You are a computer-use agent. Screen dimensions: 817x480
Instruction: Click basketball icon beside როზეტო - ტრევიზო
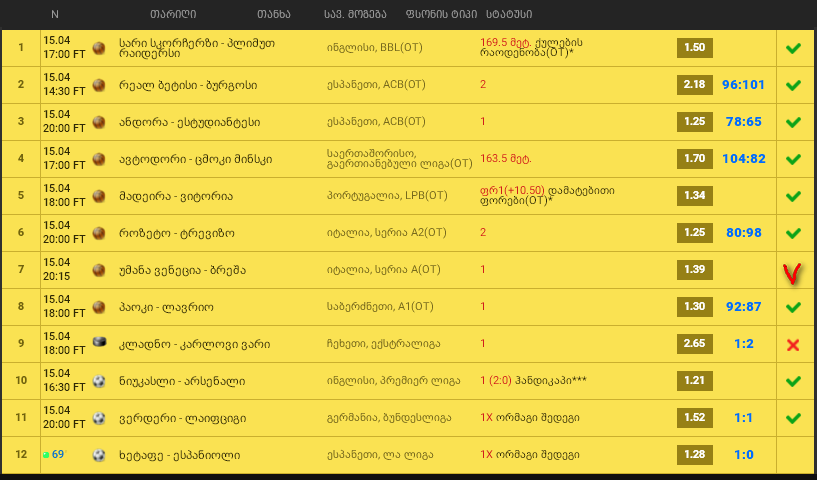(98, 233)
